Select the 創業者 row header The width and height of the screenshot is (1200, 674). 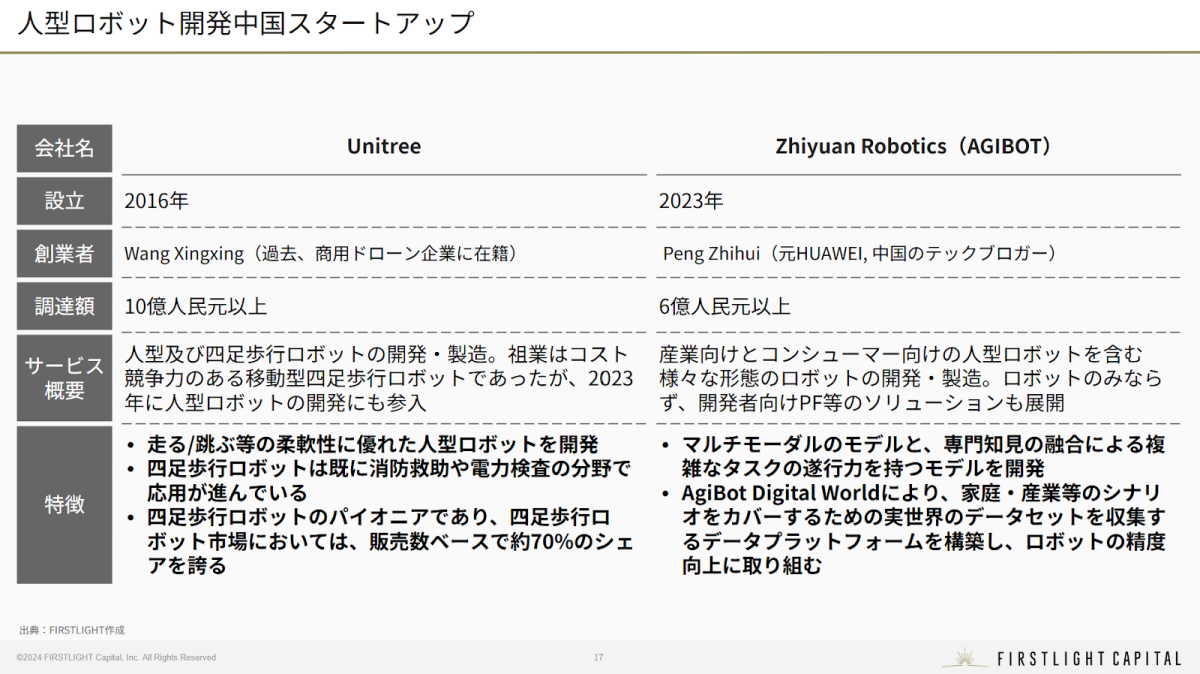coord(65,254)
